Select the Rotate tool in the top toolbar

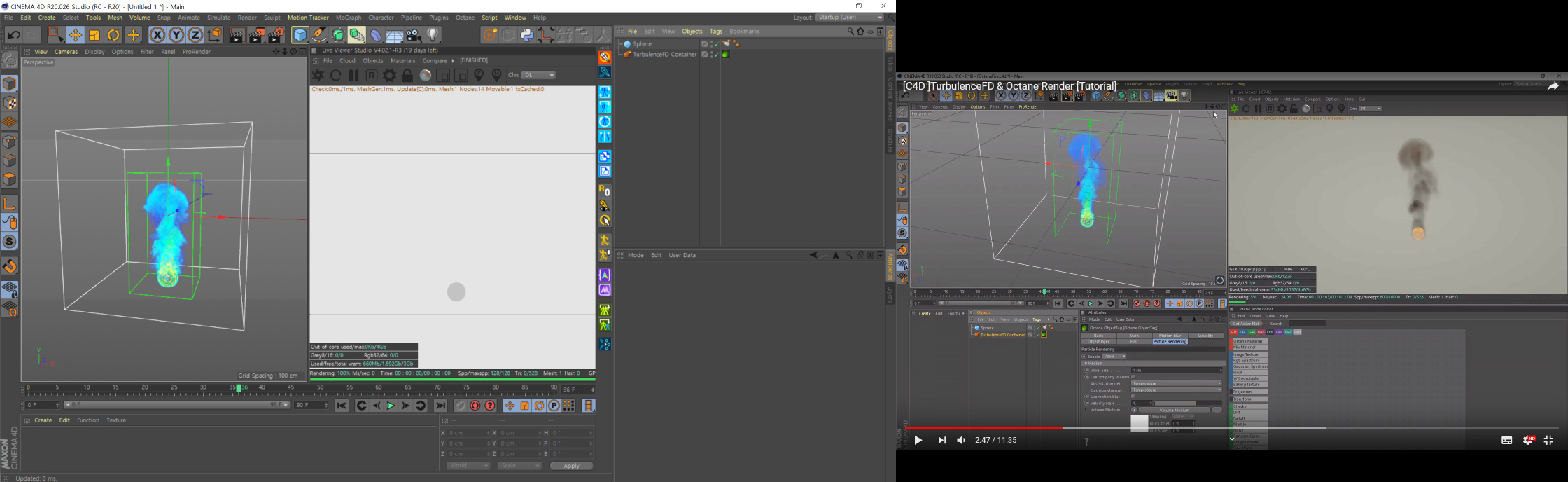(x=113, y=35)
